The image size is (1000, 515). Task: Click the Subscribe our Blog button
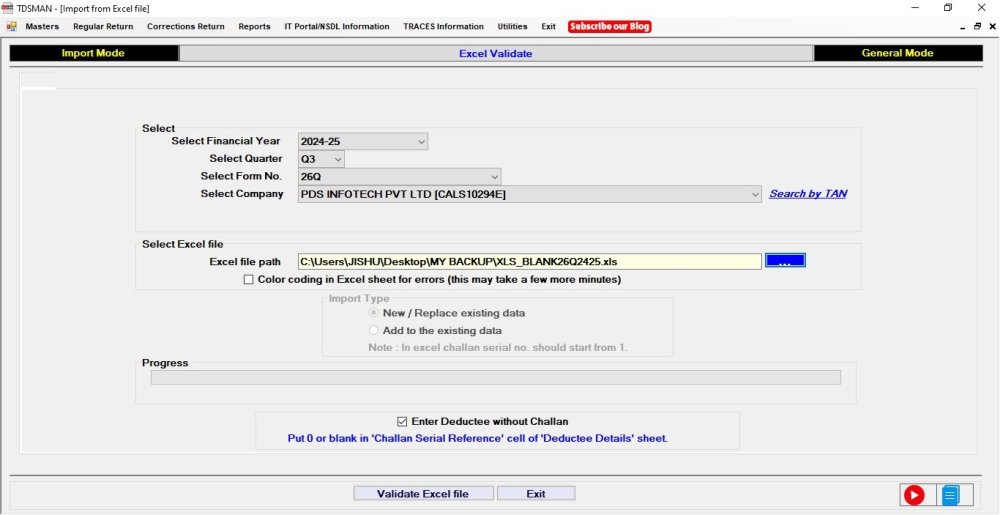pos(610,27)
